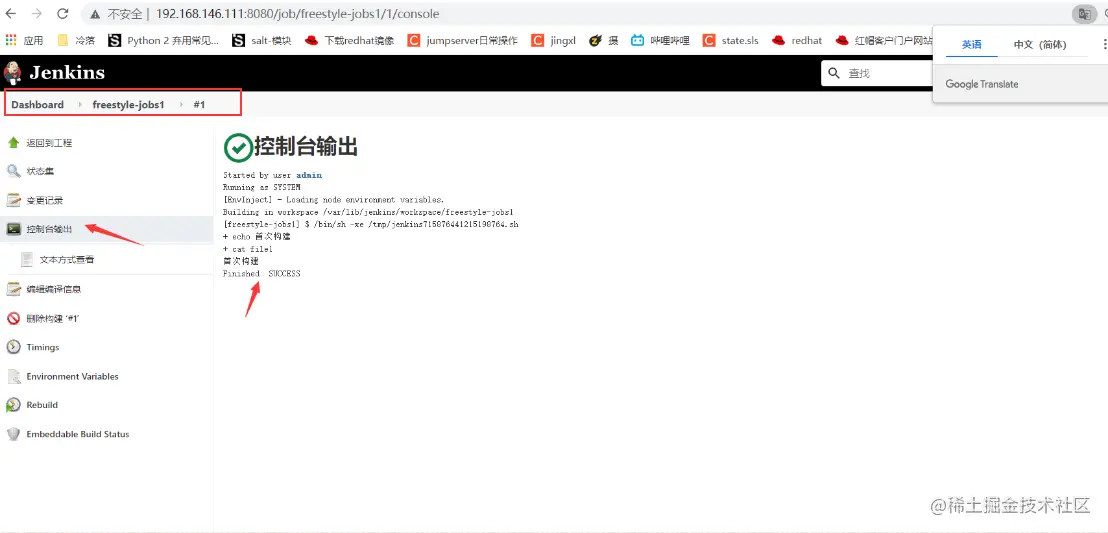Open the 哔哩哔哩 bookmark

click(660, 40)
